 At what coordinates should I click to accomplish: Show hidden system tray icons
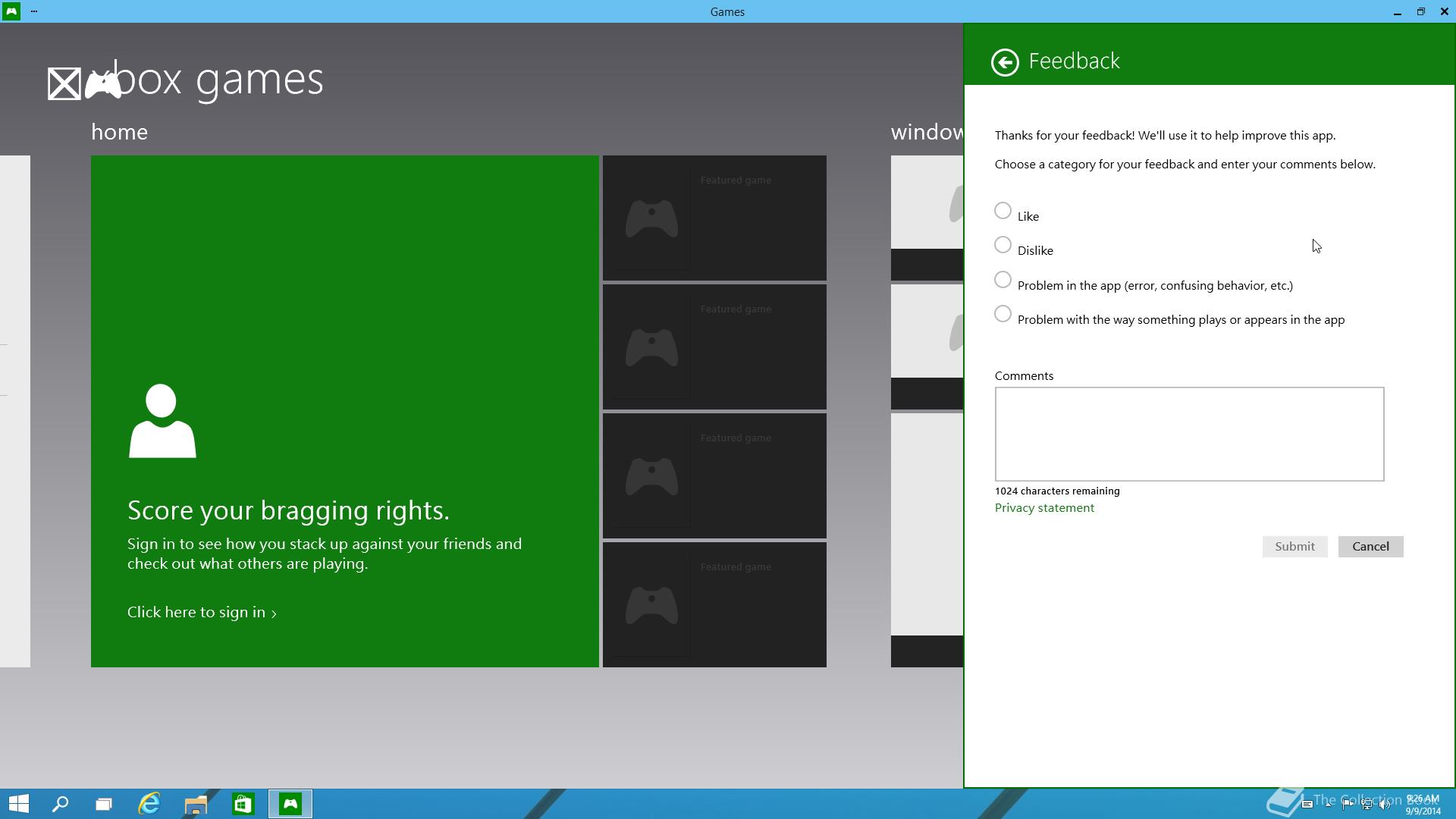pos(1328,805)
